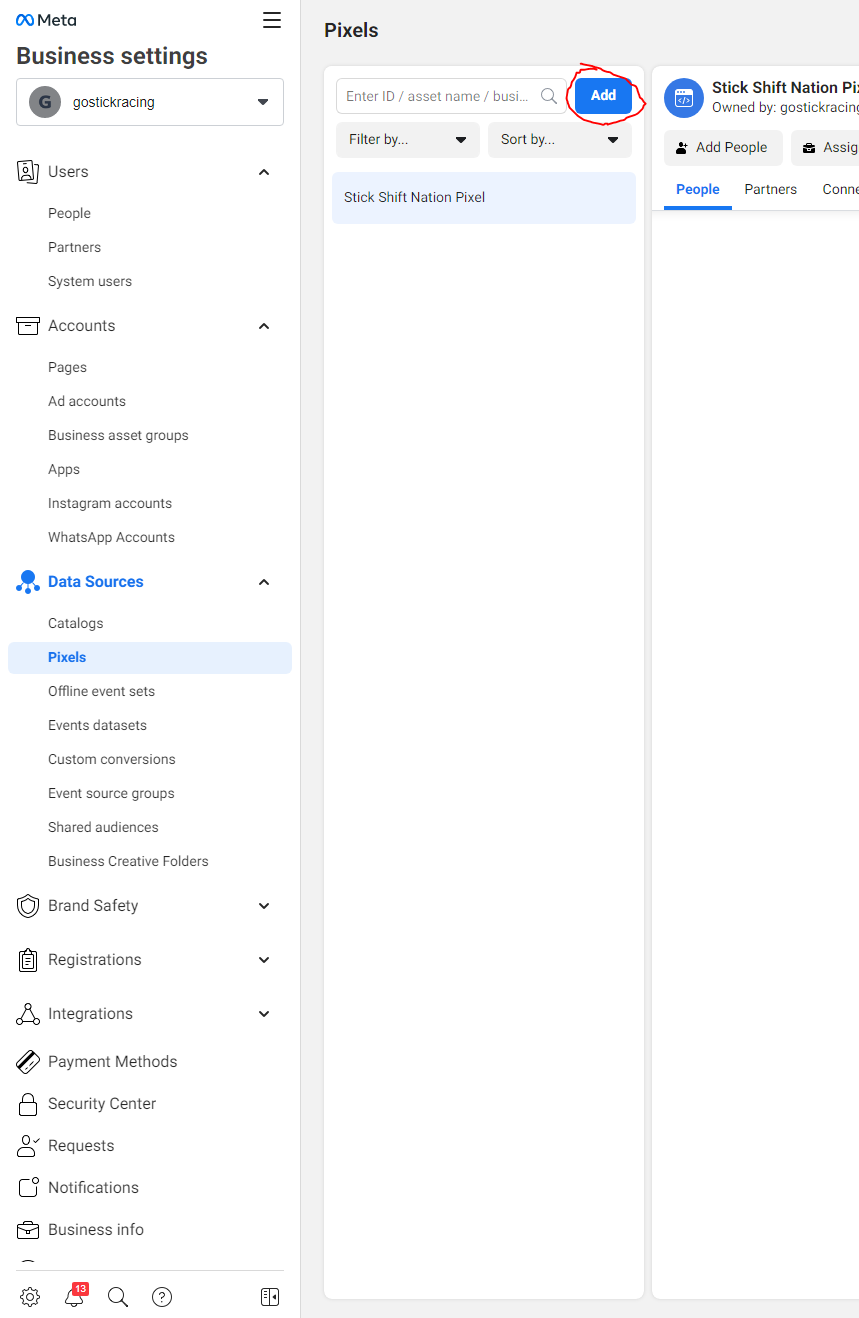Viewport: 859px width, 1318px height.
Task: Open Offline event sets
Action: pyautogui.click(x=101, y=692)
